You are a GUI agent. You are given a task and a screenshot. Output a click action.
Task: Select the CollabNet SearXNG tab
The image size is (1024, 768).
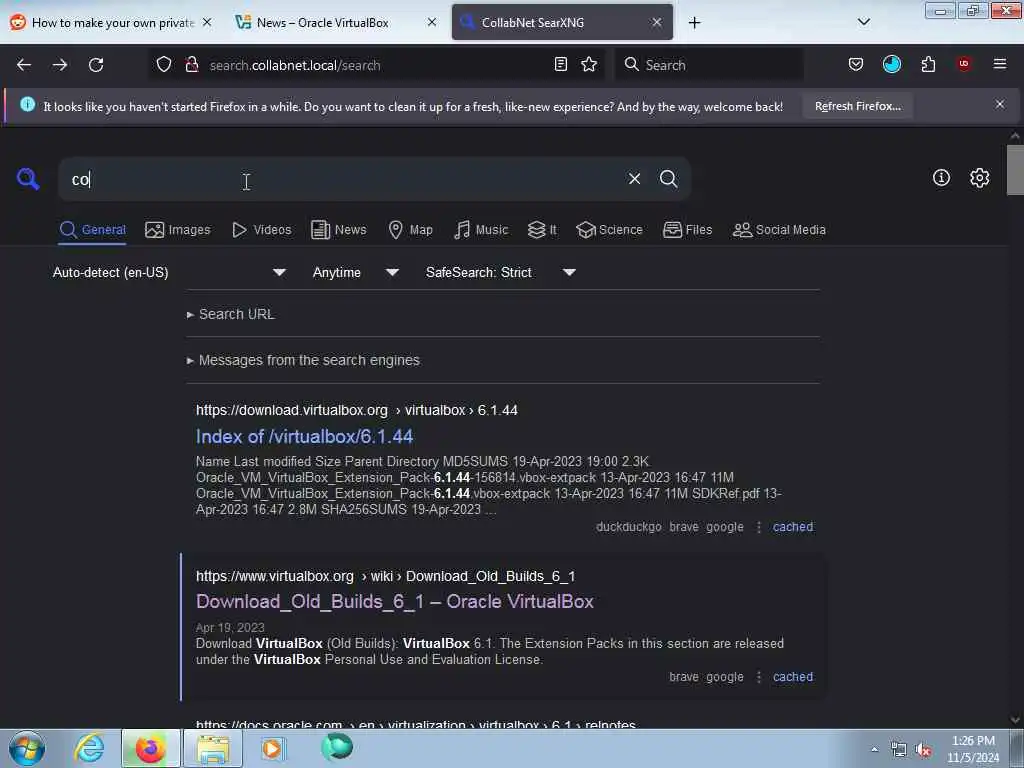pyautogui.click(x=562, y=22)
